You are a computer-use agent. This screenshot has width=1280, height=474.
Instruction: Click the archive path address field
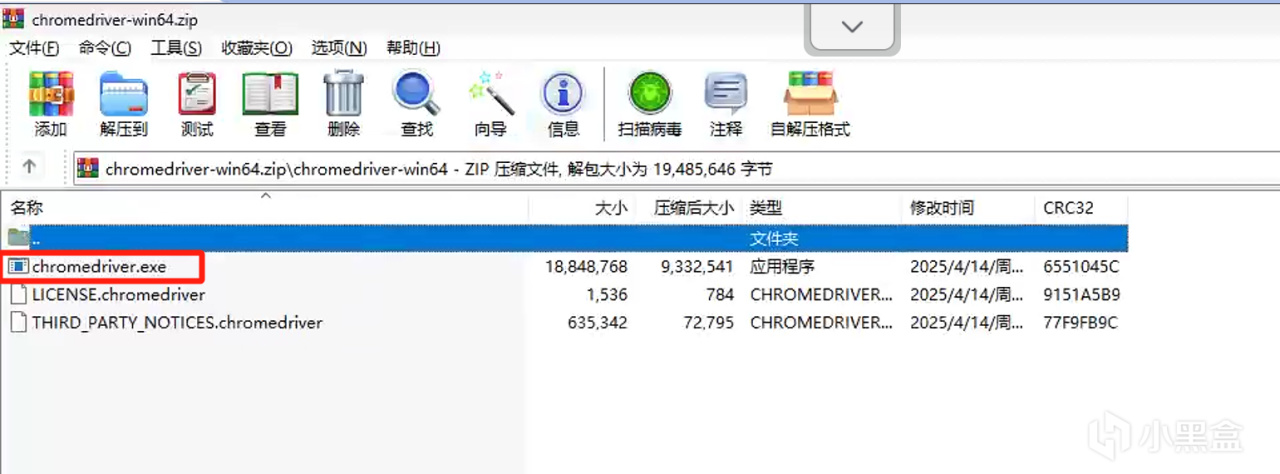(676, 168)
